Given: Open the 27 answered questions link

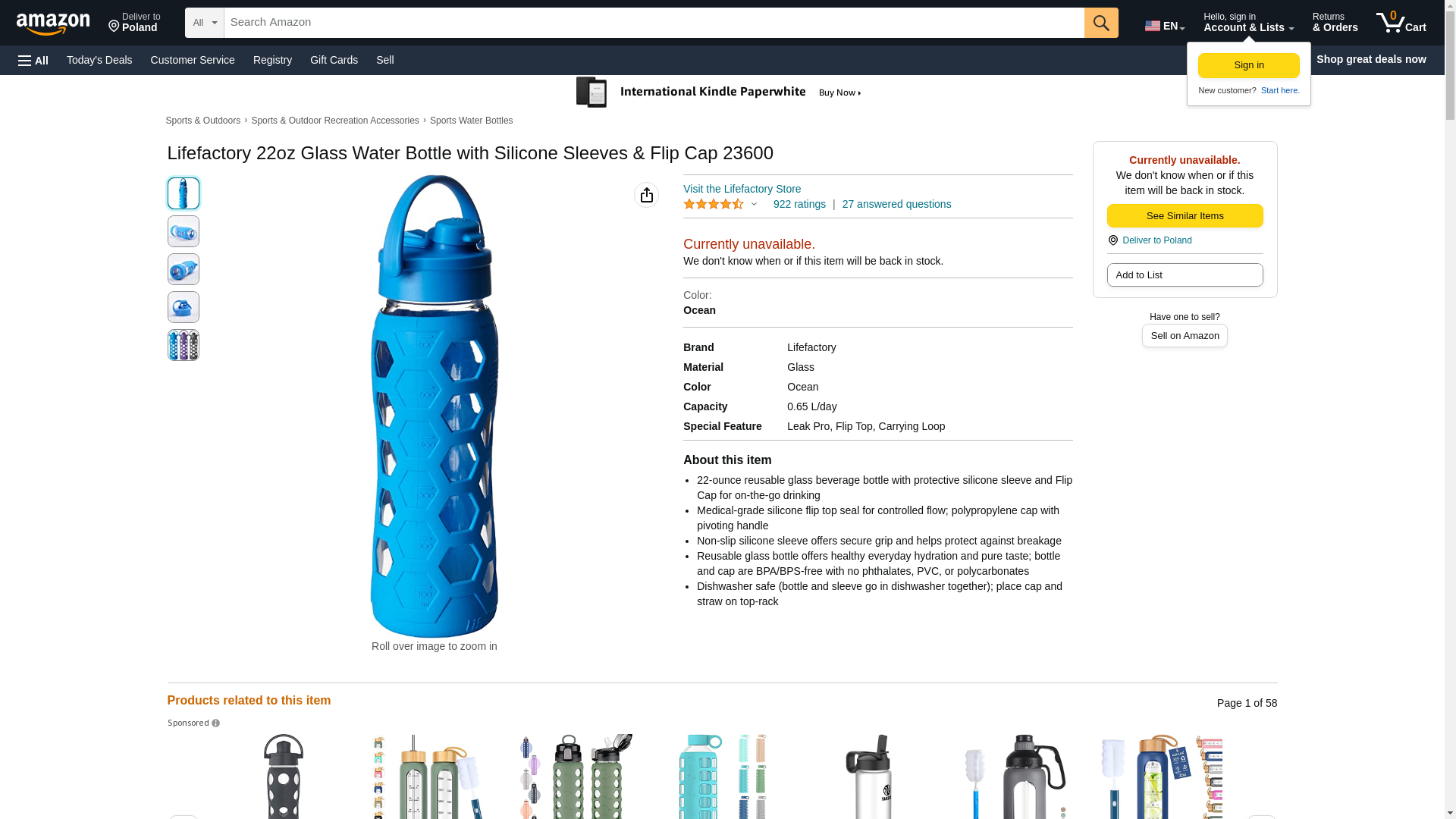Looking at the screenshot, I should click(896, 204).
